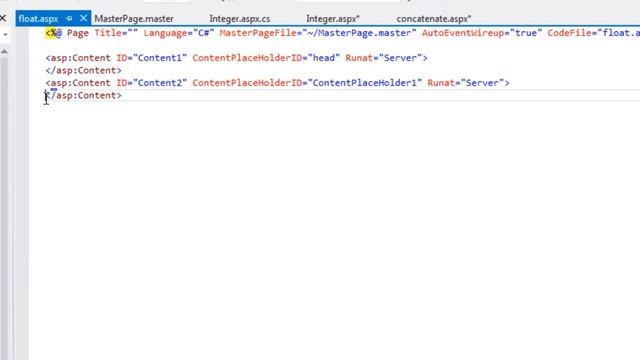Click the scroll-up arrow on the left scrollbar
The height and width of the screenshot is (360, 640).
[4, 51]
